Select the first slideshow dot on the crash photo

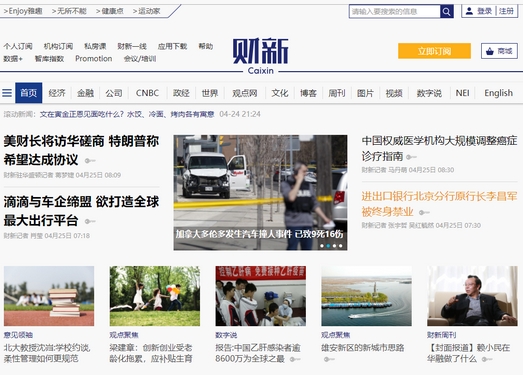point(322,246)
